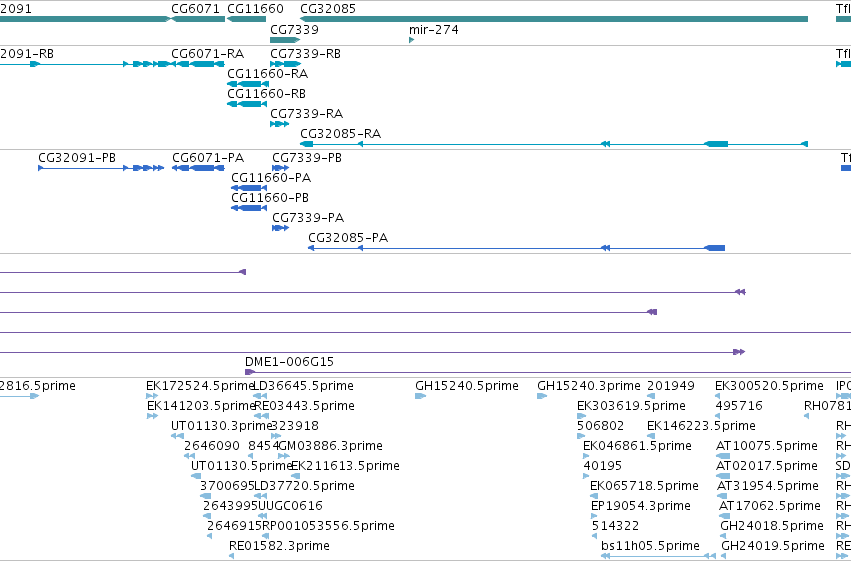Open EST EK046861.5prime
The height and width of the screenshot is (561, 851).
637,446
